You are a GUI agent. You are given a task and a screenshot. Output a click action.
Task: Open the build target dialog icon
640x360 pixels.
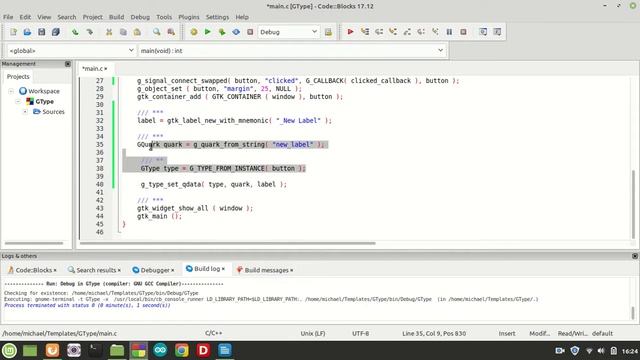pos(328,32)
